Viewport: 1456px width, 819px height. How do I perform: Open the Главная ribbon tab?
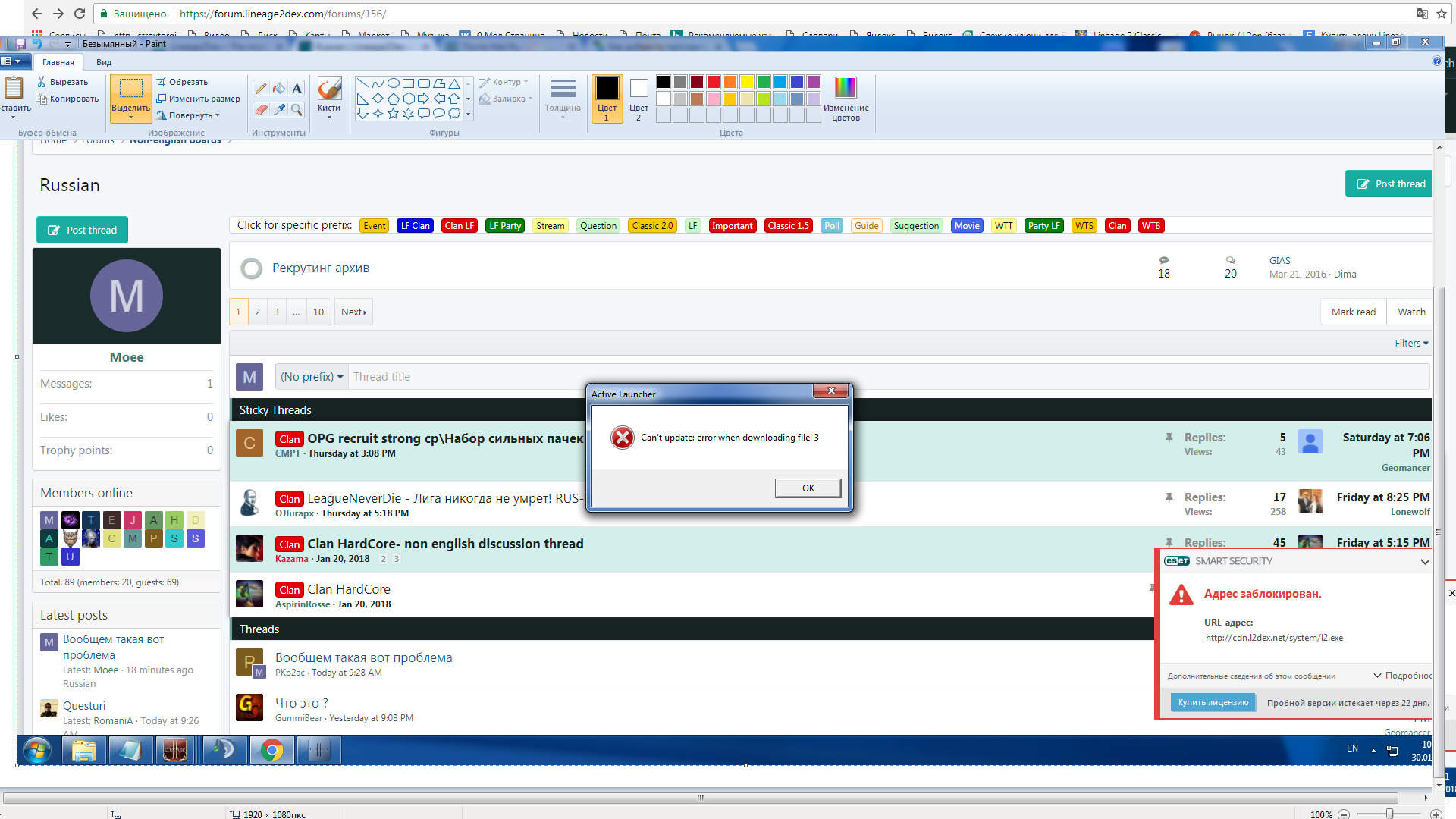58,62
